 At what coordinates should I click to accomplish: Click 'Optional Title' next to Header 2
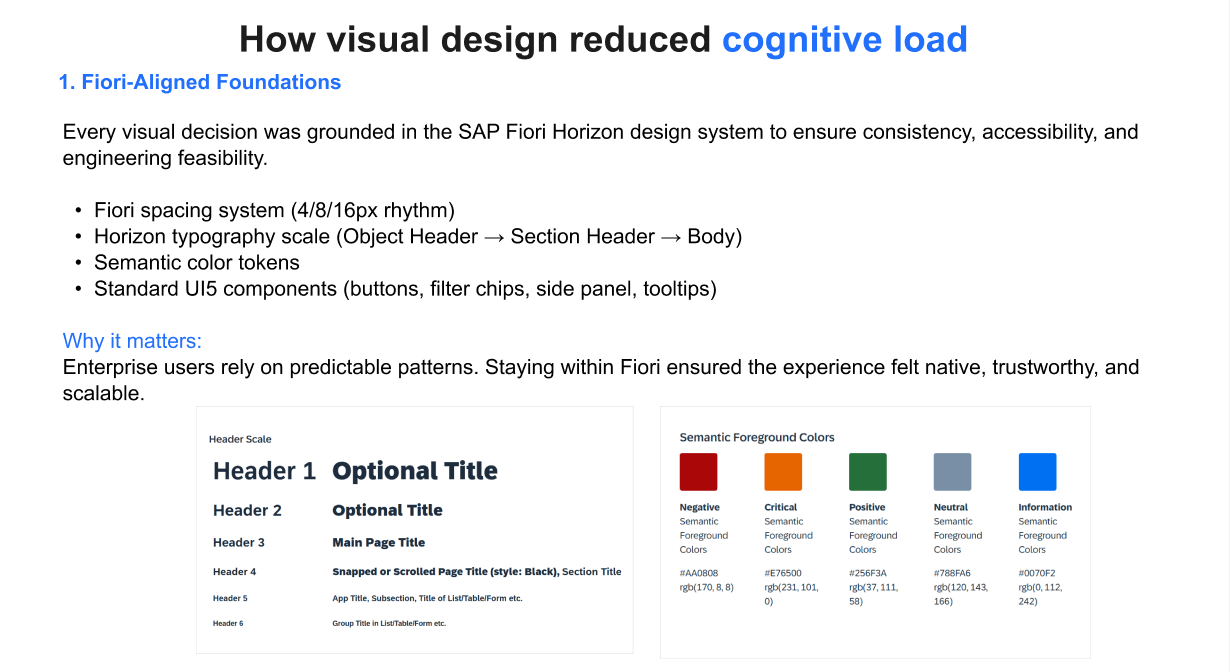387,510
